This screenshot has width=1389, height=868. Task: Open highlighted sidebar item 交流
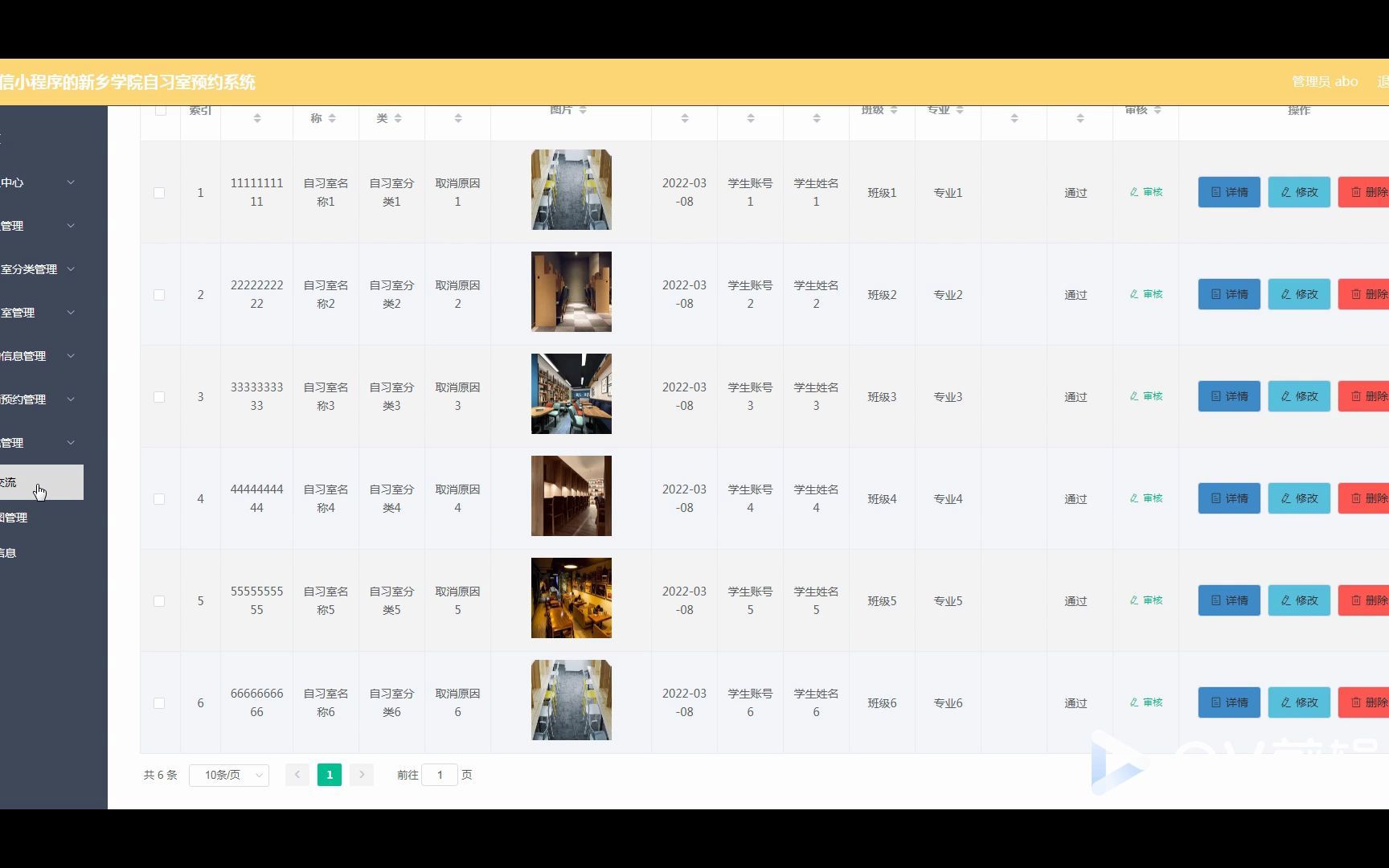42,482
